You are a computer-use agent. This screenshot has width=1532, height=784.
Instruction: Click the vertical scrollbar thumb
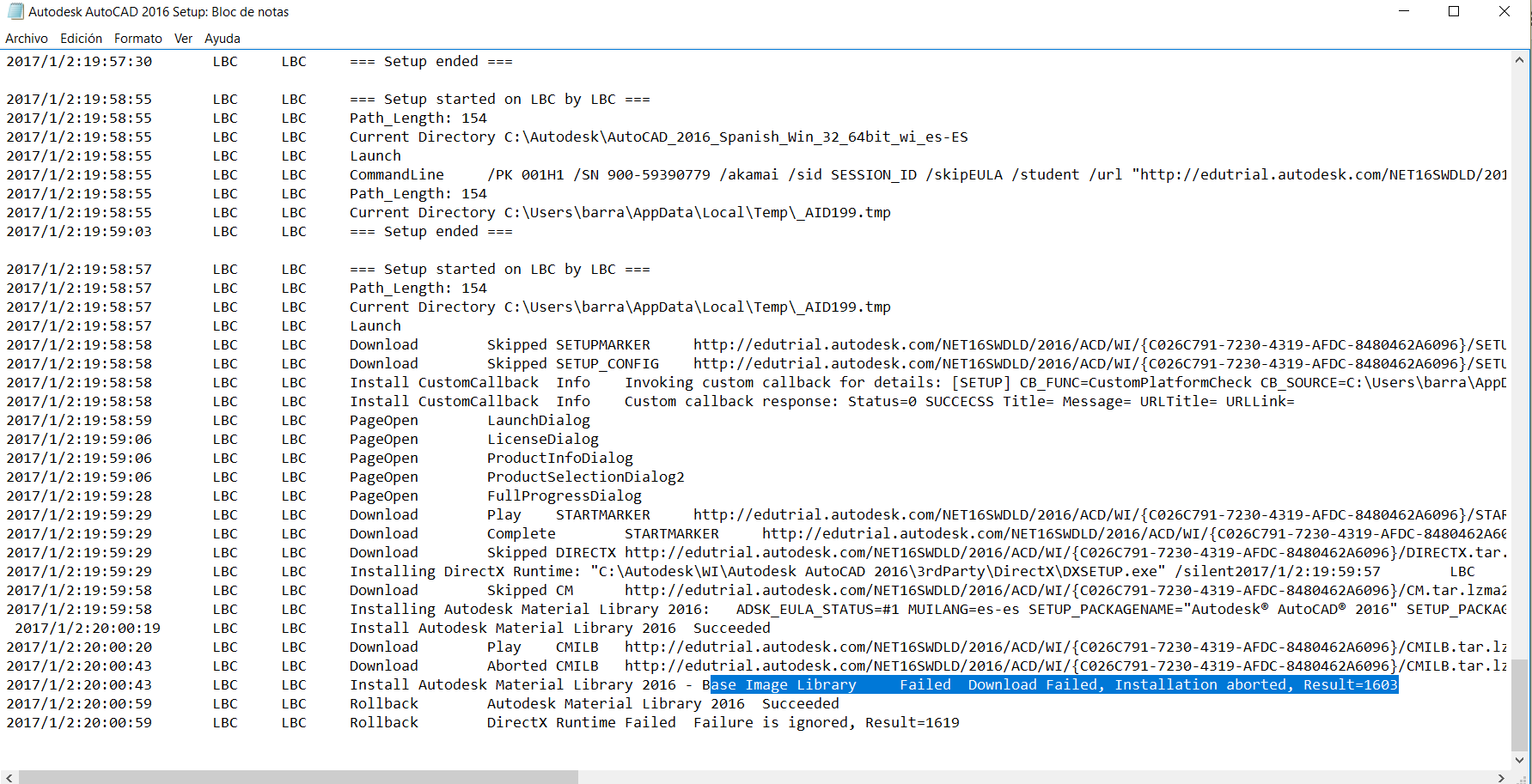[x=1519, y=704]
